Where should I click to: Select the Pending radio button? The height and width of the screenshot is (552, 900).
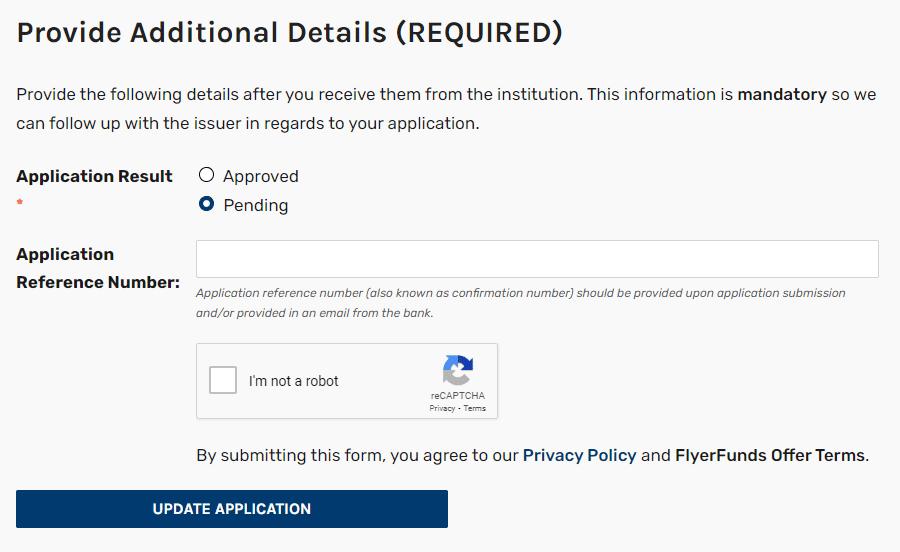coord(206,204)
